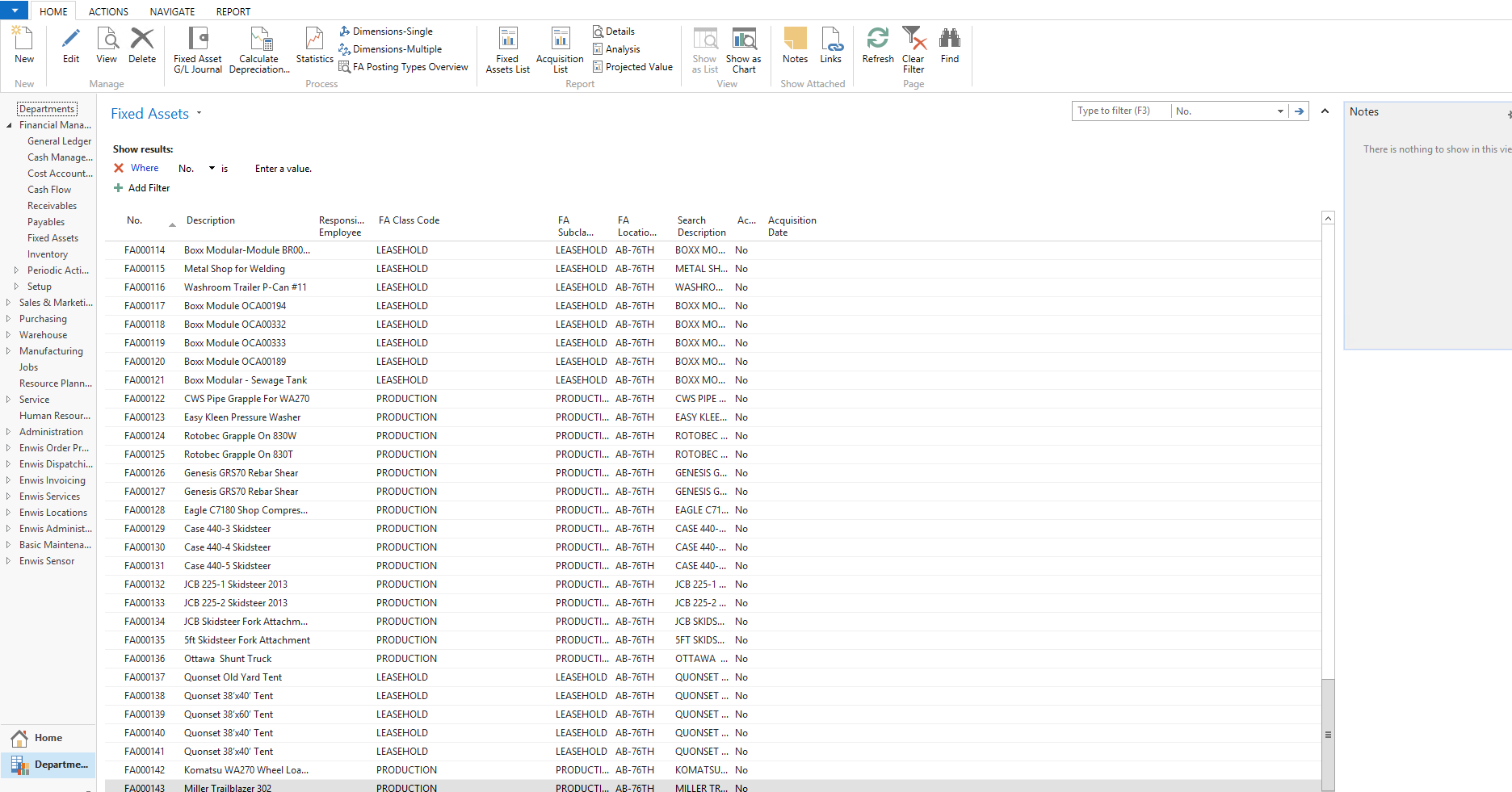Viewport: 1512px width, 792px height.
Task: Open the application menu dropdown arrow
Action: 15,10
